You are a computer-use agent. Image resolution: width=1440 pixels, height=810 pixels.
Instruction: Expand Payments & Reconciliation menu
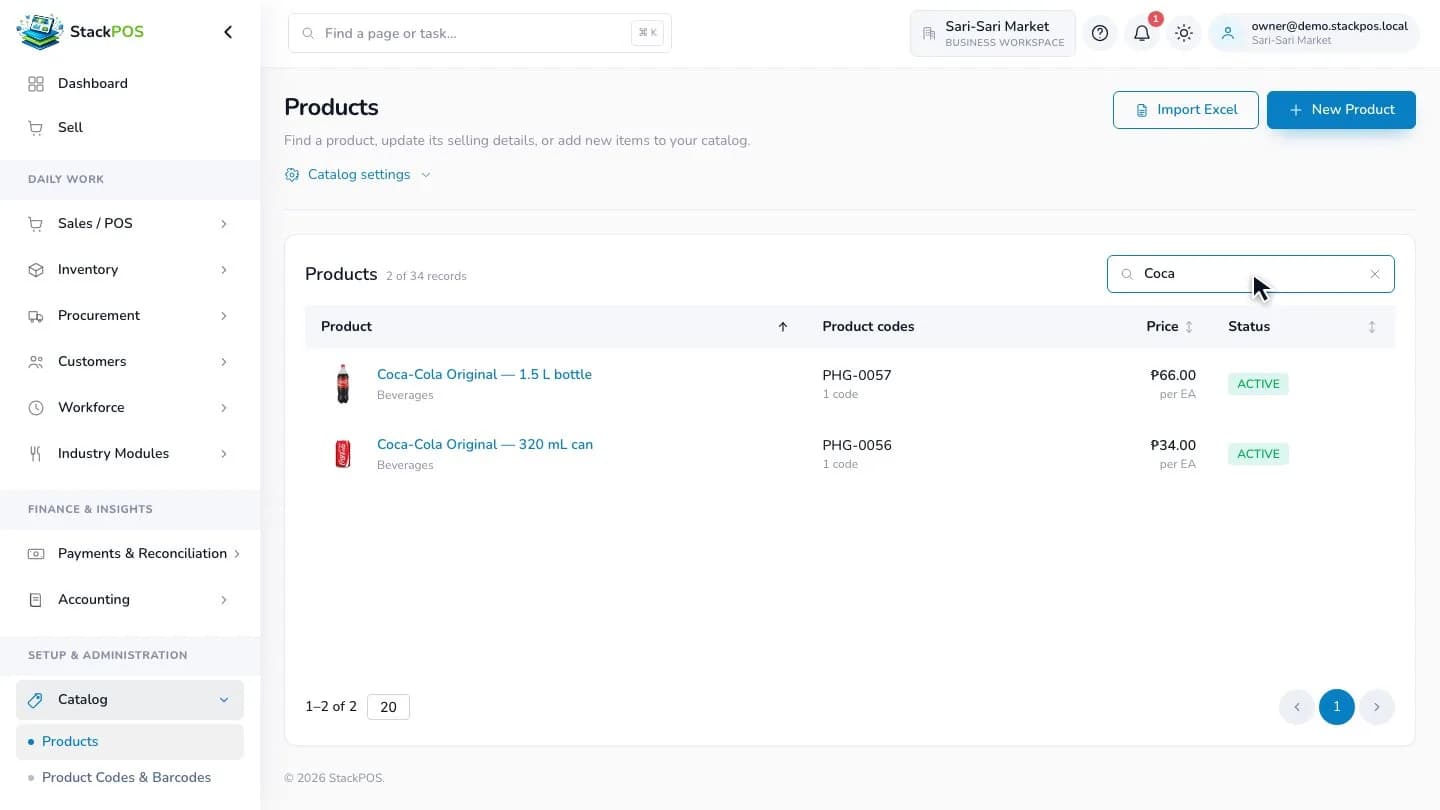point(130,554)
